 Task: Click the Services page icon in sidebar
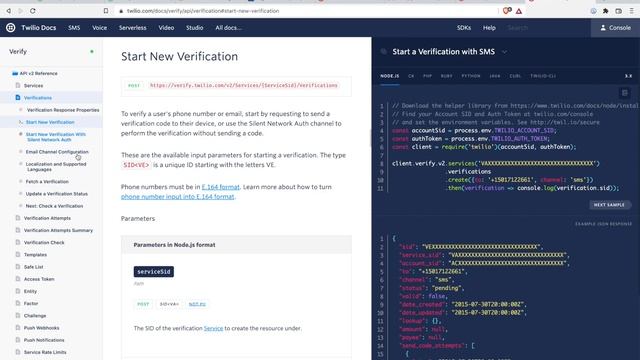pos(18,85)
